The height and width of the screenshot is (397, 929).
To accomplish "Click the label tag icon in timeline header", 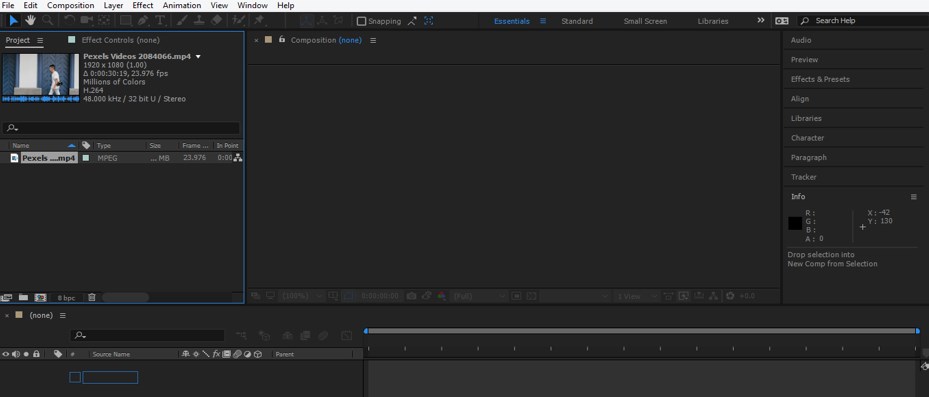I will (57, 354).
